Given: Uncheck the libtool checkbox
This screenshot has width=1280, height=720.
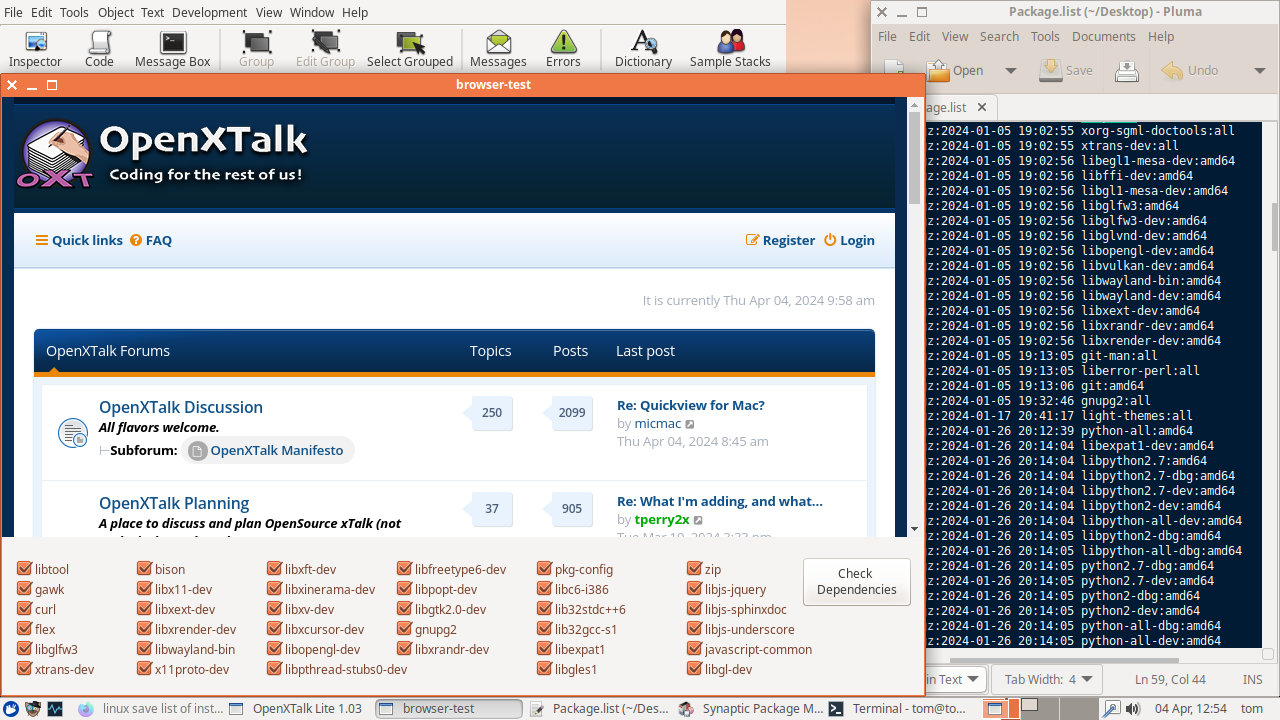Looking at the screenshot, I should (24, 569).
